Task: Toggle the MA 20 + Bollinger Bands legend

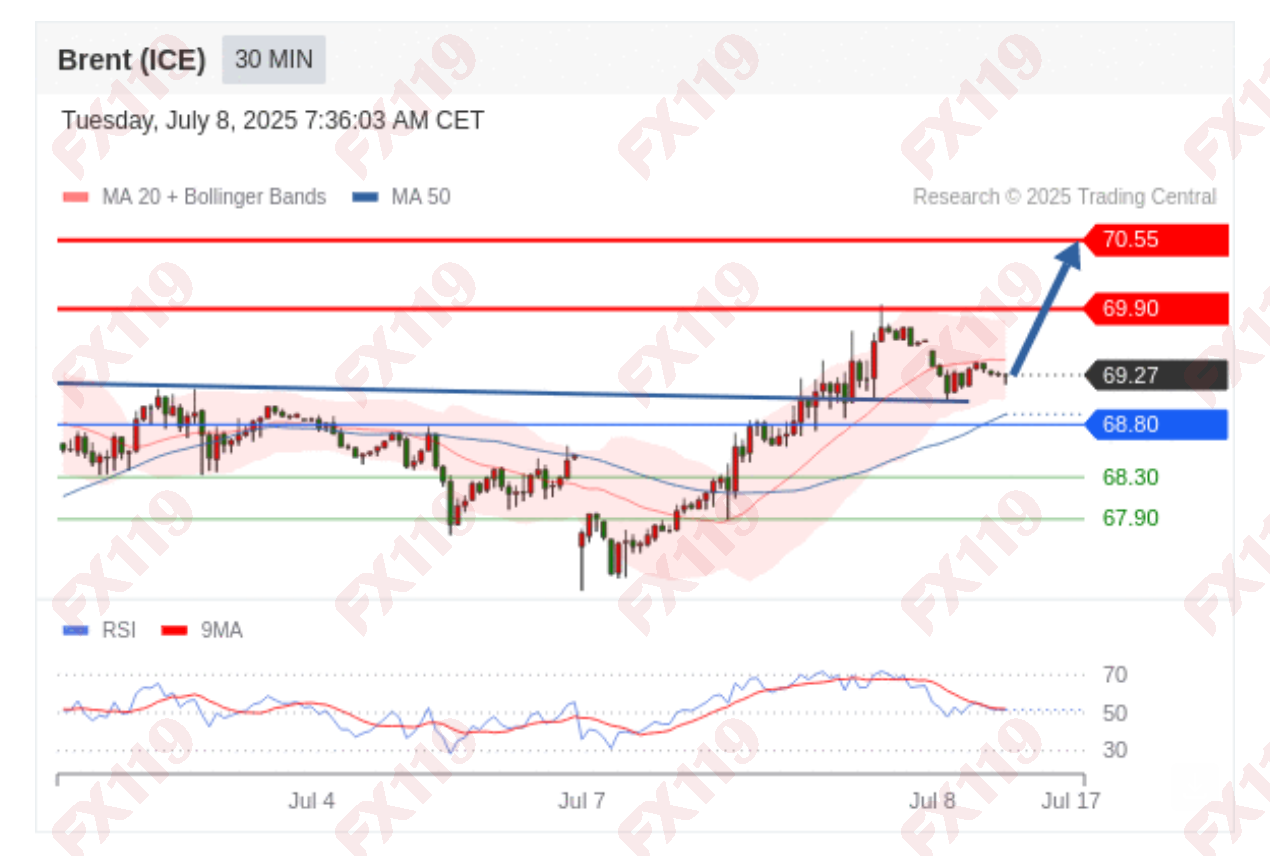Action: (x=194, y=197)
